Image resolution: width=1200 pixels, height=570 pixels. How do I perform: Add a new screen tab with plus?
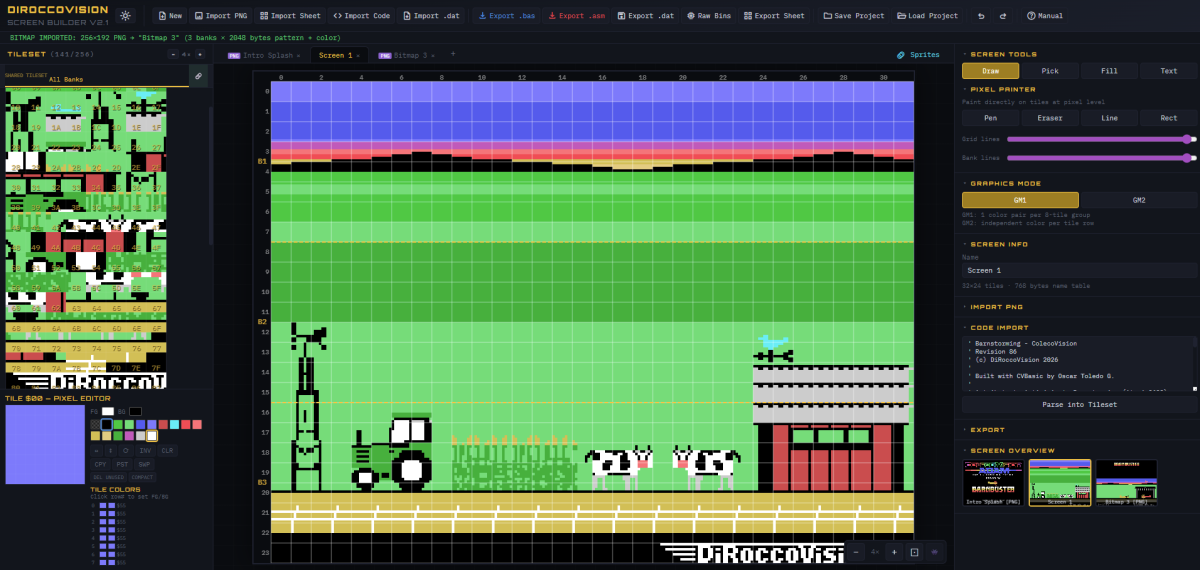(452, 54)
